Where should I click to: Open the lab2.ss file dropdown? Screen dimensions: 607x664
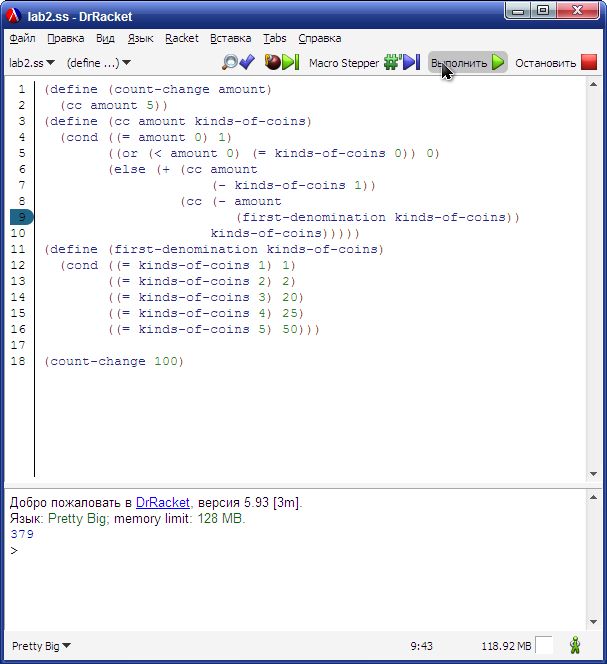[32, 63]
